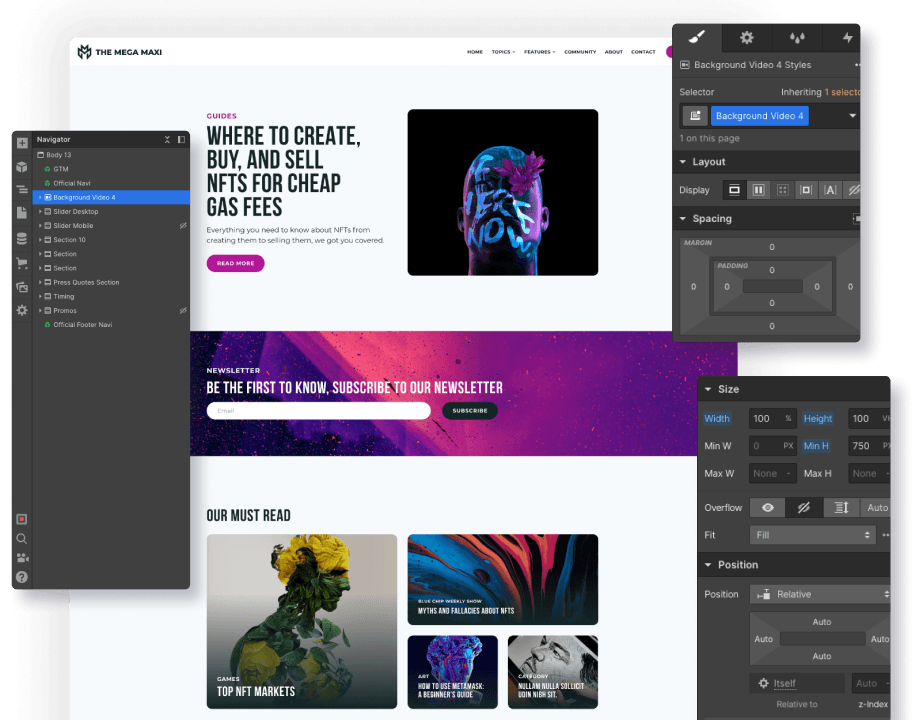Open the Fit Fill dropdown
Viewport: 914px width, 720px height.
click(x=812, y=535)
